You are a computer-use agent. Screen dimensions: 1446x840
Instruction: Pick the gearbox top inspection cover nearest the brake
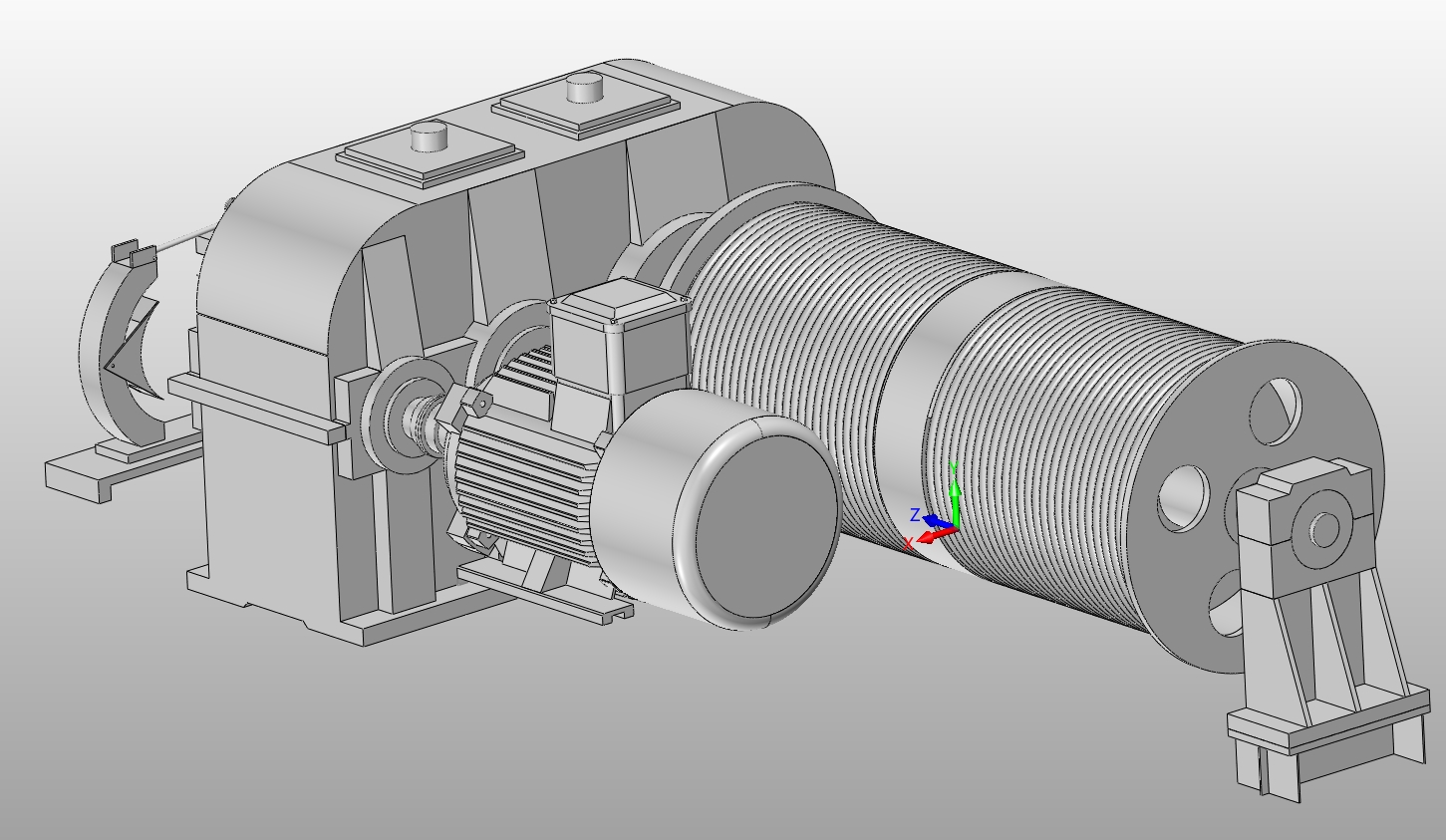tap(432, 152)
